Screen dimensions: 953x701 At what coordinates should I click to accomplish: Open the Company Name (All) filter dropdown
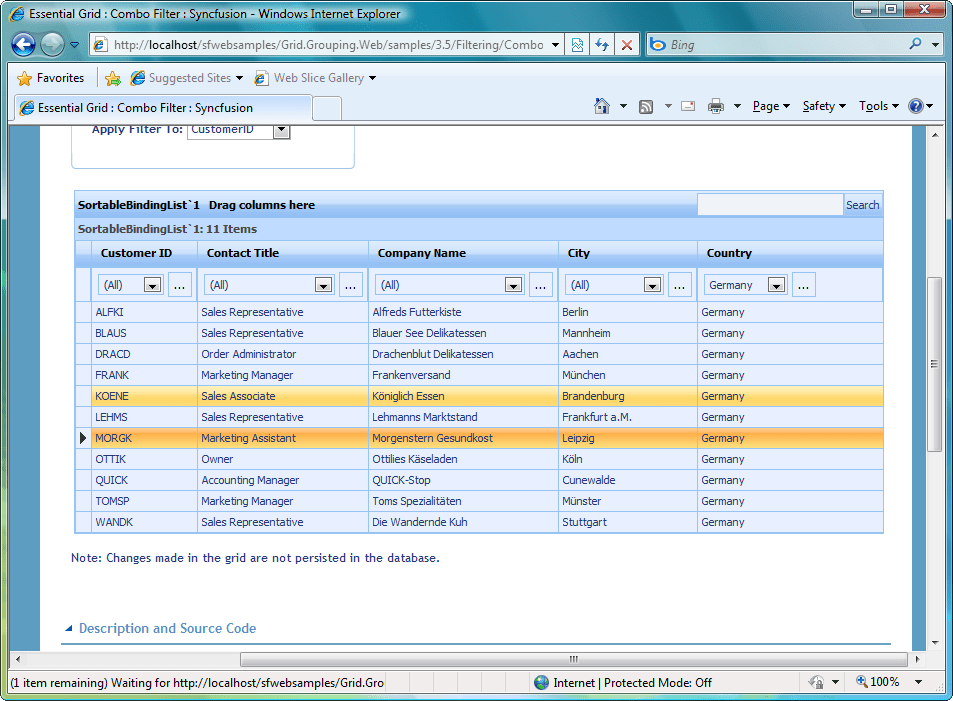pos(512,284)
